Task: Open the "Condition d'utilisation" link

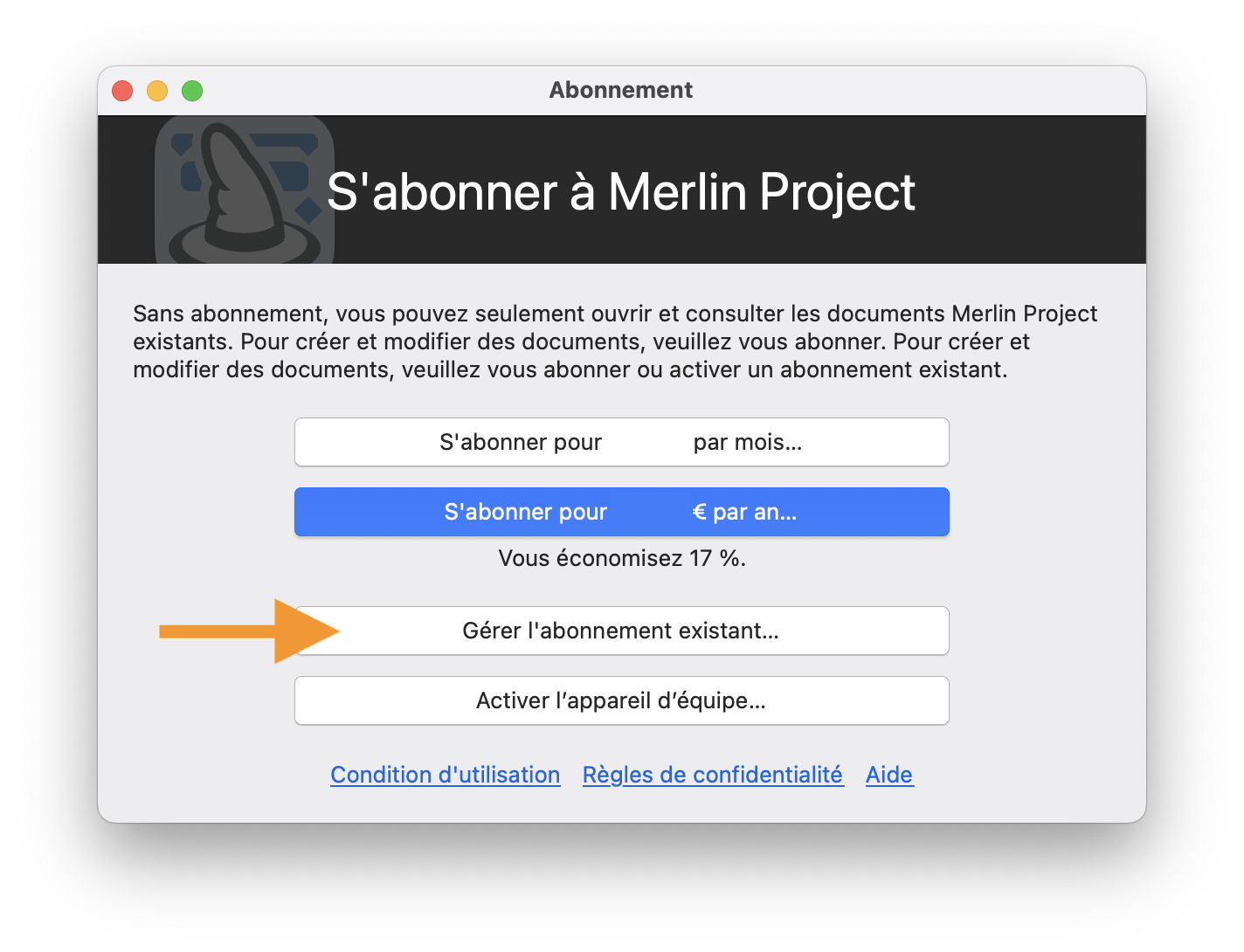Action: 445,775
